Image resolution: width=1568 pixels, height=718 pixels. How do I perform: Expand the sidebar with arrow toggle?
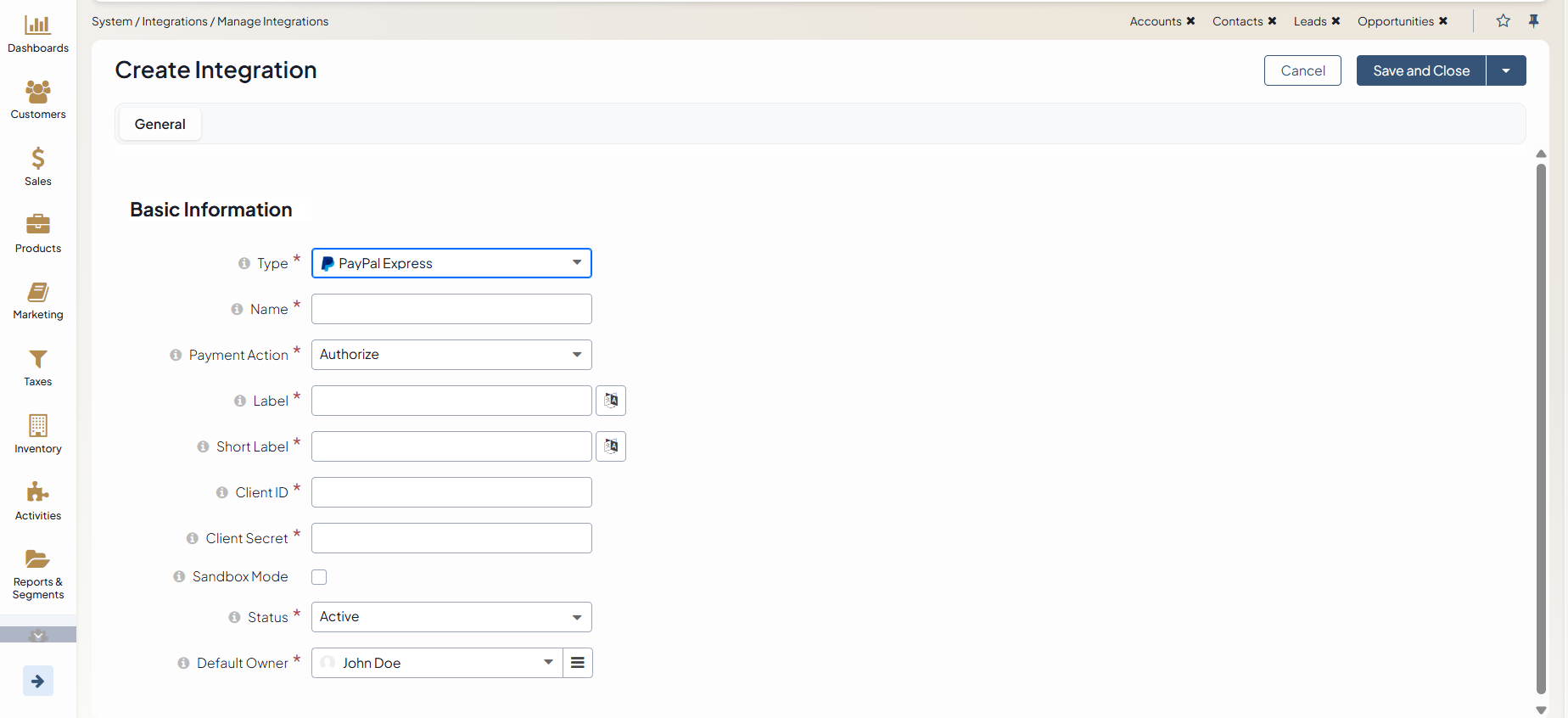click(x=37, y=681)
